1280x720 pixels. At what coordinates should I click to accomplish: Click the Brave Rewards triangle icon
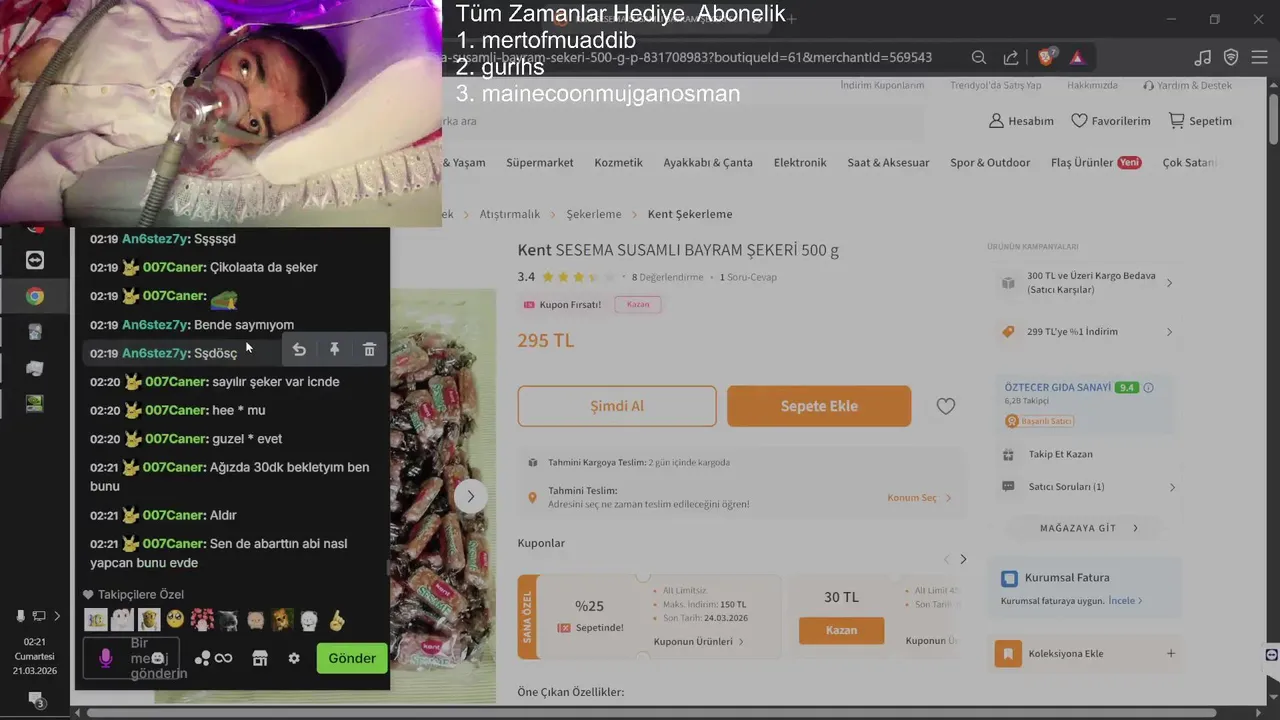pyautogui.click(x=1077, y=57)
